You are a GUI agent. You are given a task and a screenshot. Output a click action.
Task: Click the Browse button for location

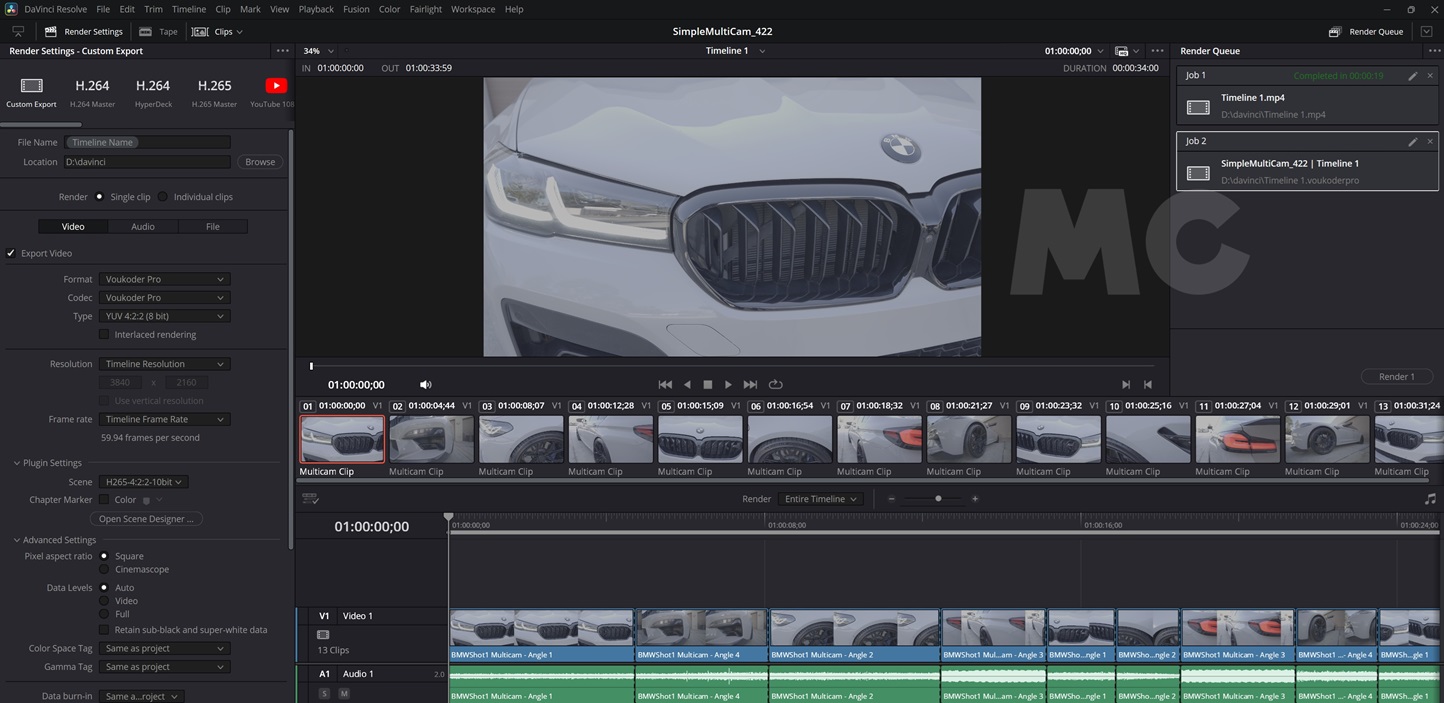(260, 162)
